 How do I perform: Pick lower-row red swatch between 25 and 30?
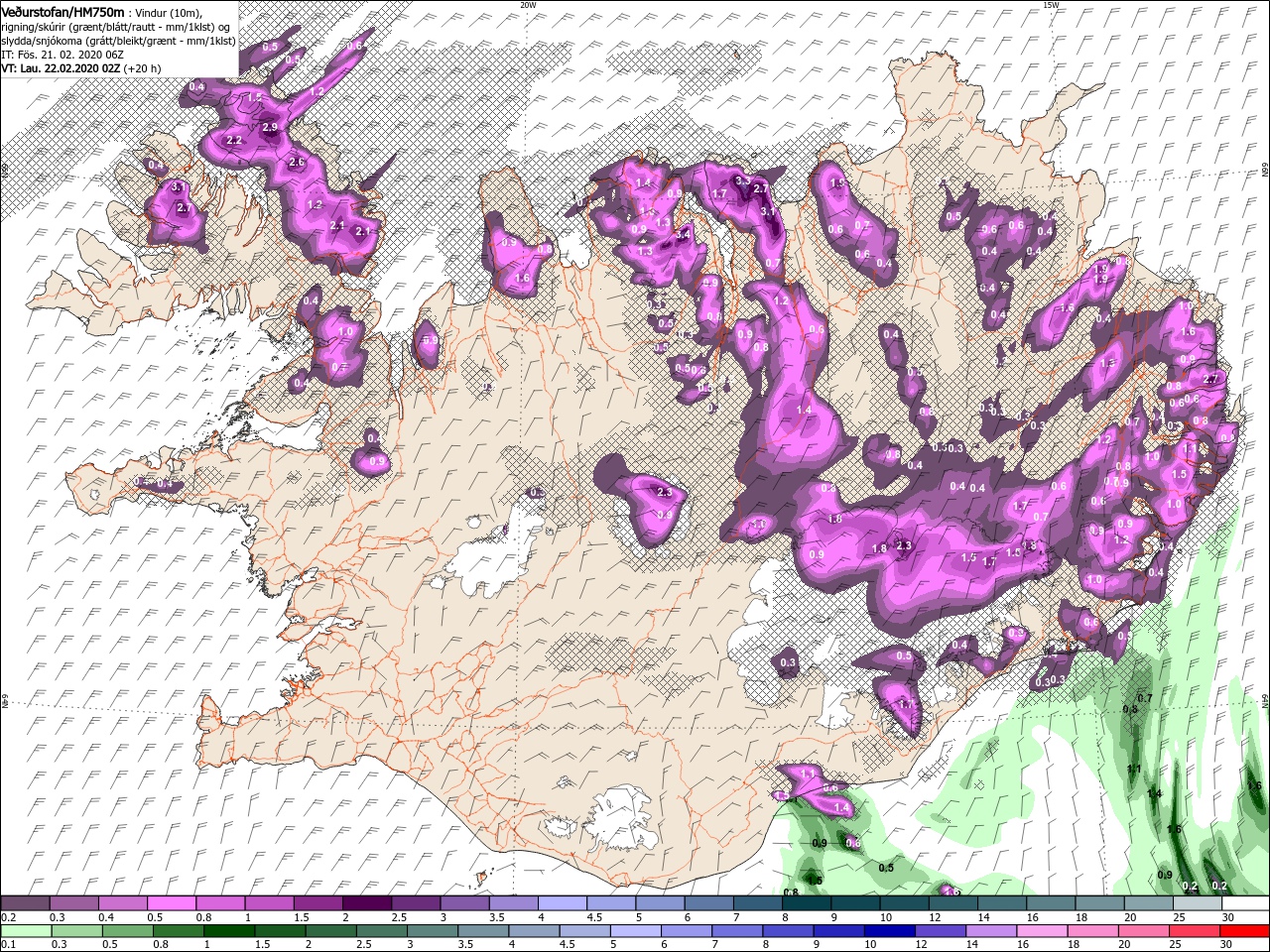(1195, 931)
